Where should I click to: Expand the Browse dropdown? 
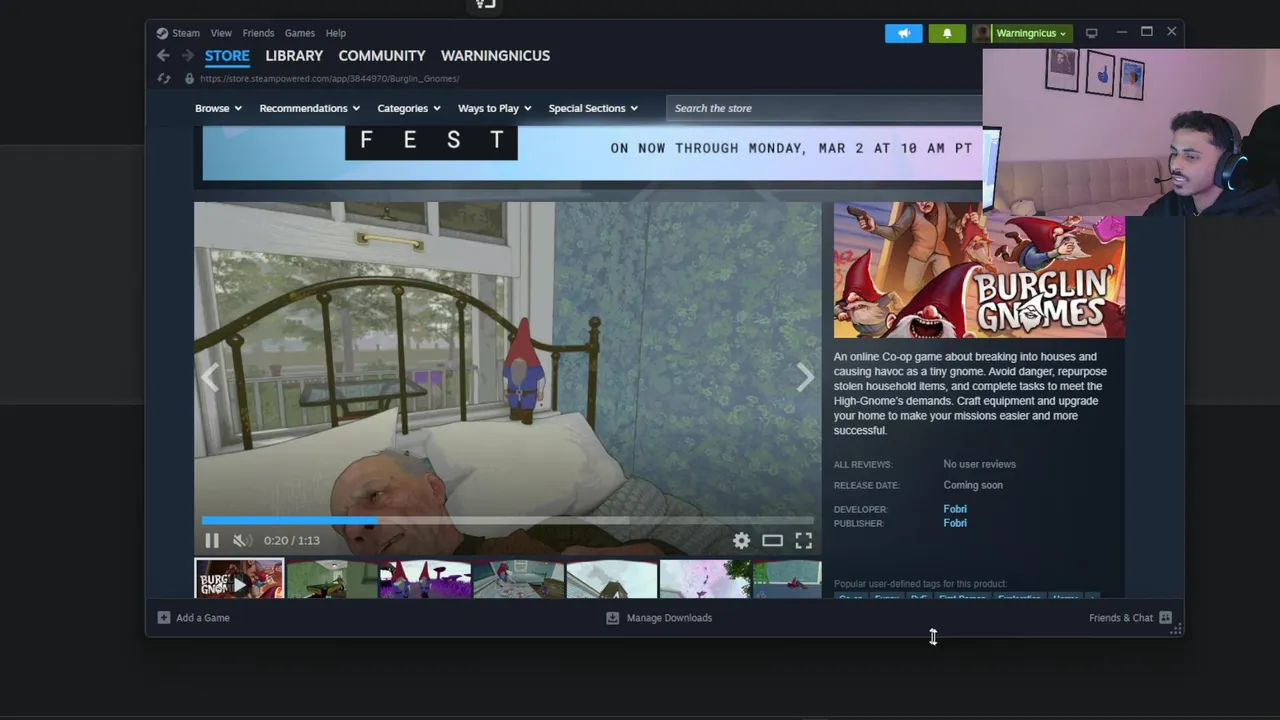pyautogui.click(x=218, y=108)
